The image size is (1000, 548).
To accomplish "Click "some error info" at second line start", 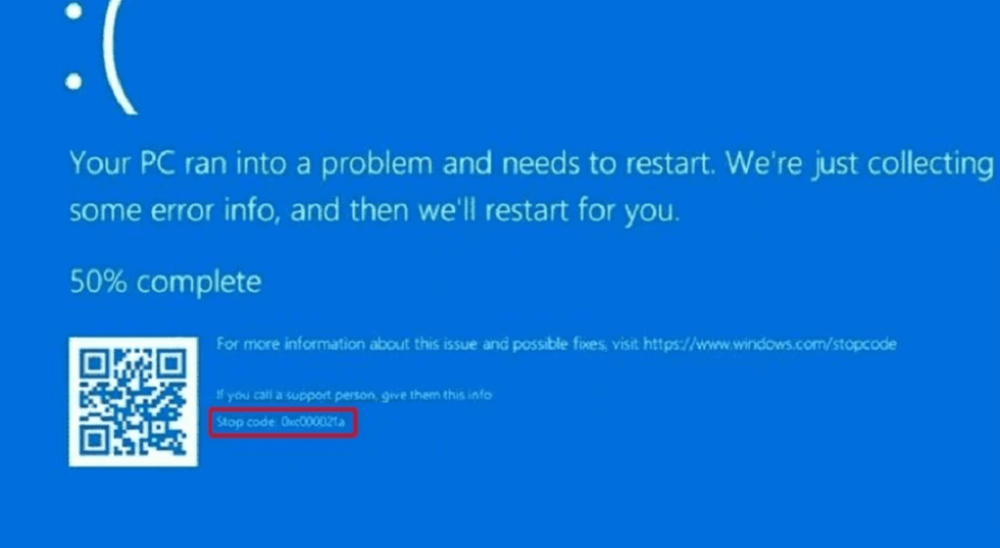I will pos(174,210).
